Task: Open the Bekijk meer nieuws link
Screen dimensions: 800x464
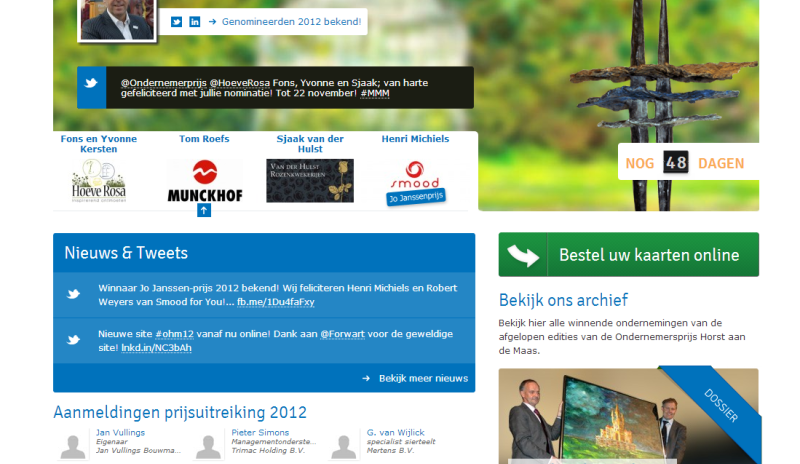Action: (416, 378)
